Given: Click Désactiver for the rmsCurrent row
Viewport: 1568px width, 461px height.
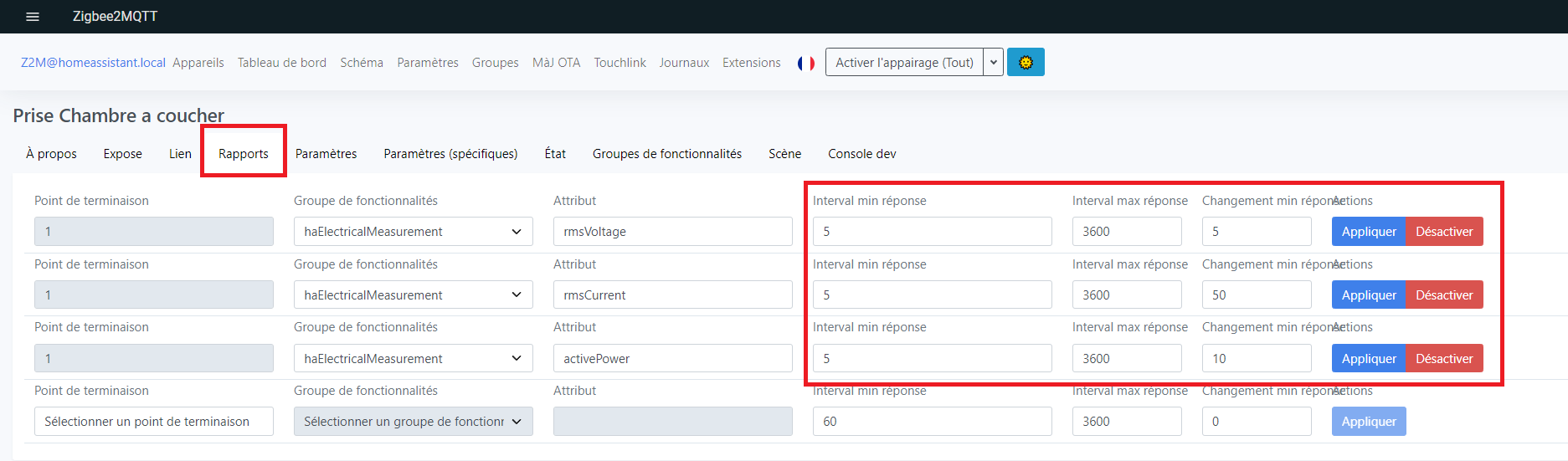Looking at the screenshot, I should coord(1444,295).
